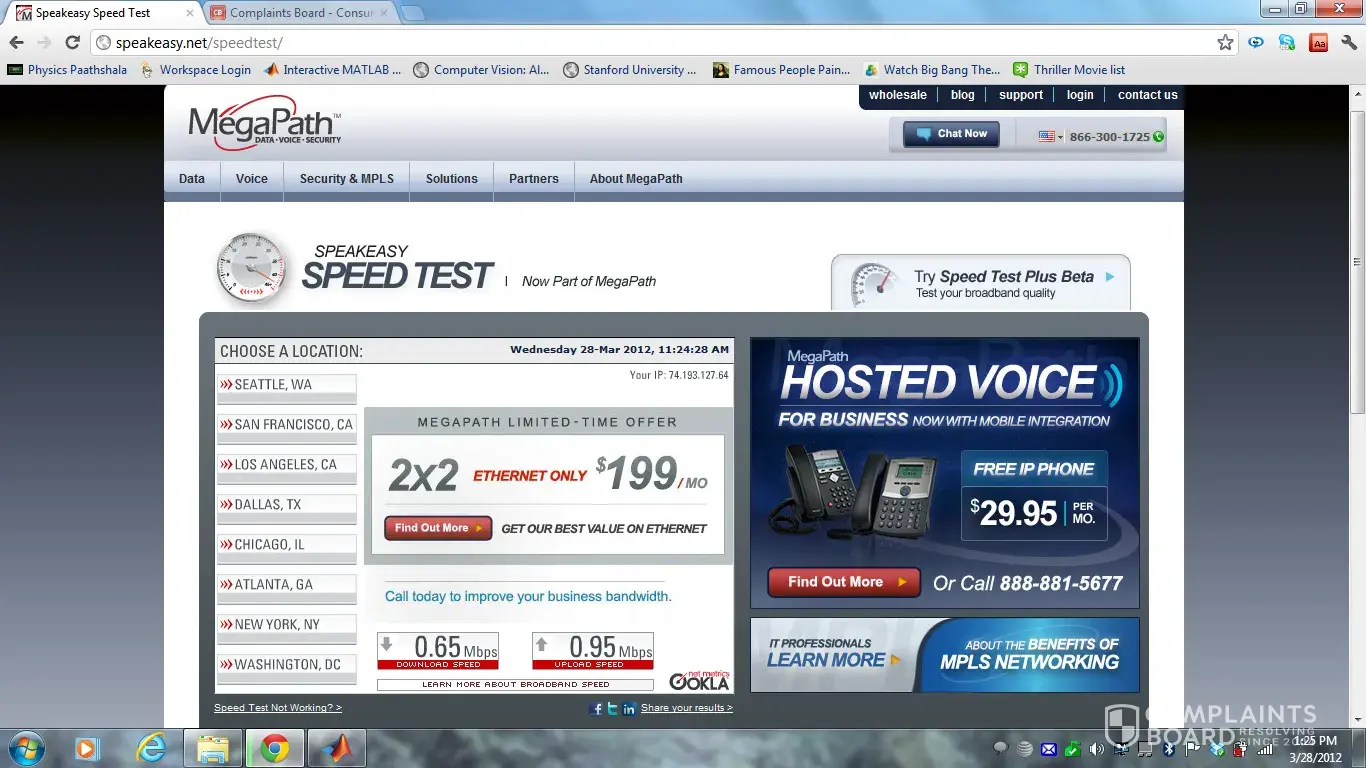Open the MPLS Networking Learn More banner
The image size is (1366, 768).
tap(945, 655)
